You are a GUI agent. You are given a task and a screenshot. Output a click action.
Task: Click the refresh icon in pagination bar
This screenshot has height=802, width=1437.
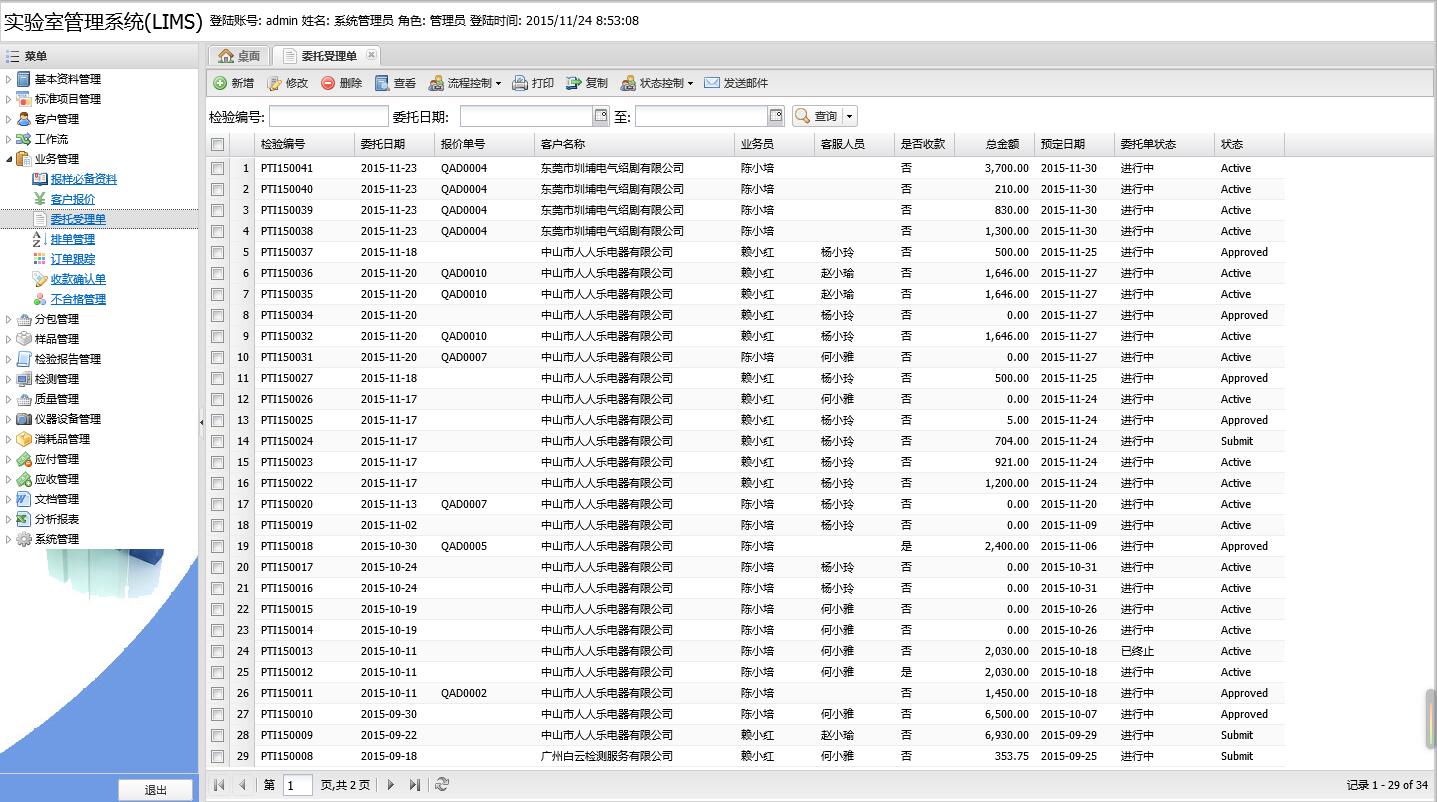click(442, 785)
